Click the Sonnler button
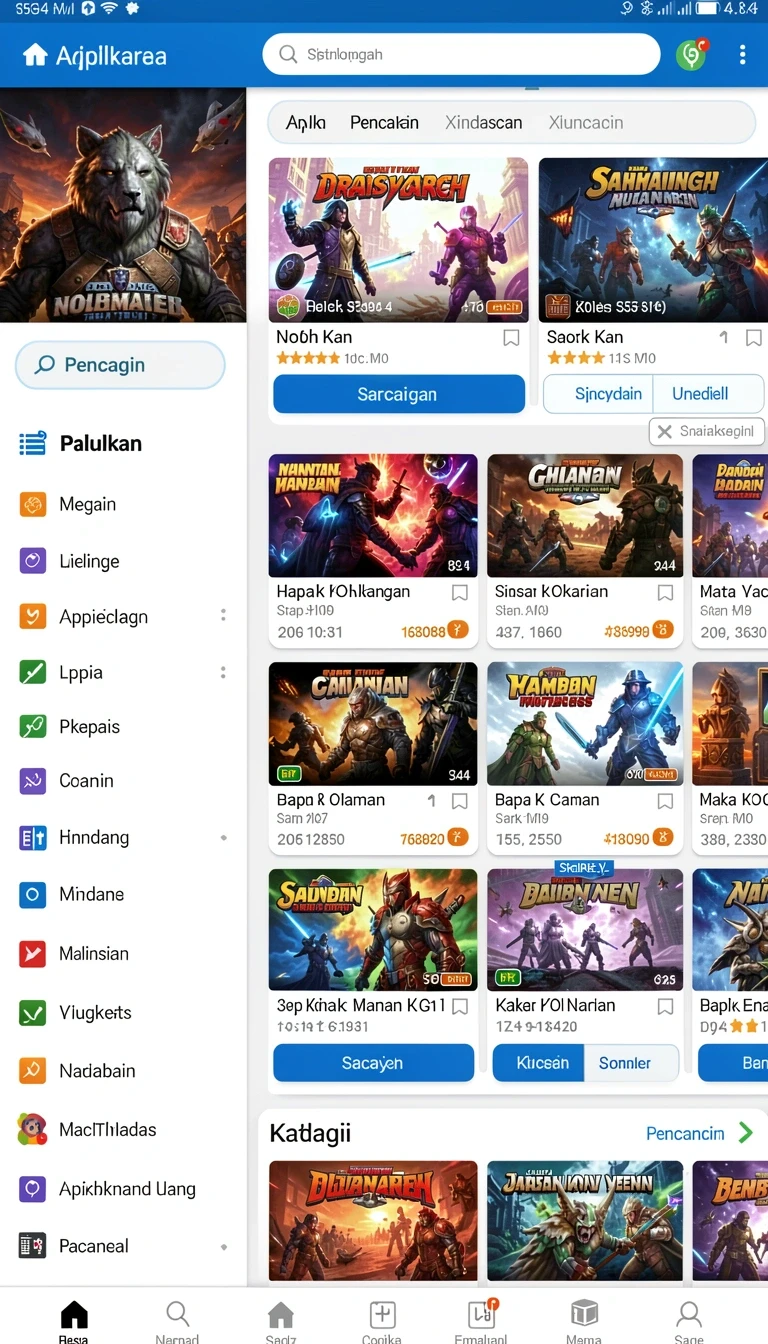768x1344 pixels. [631, 1063]
